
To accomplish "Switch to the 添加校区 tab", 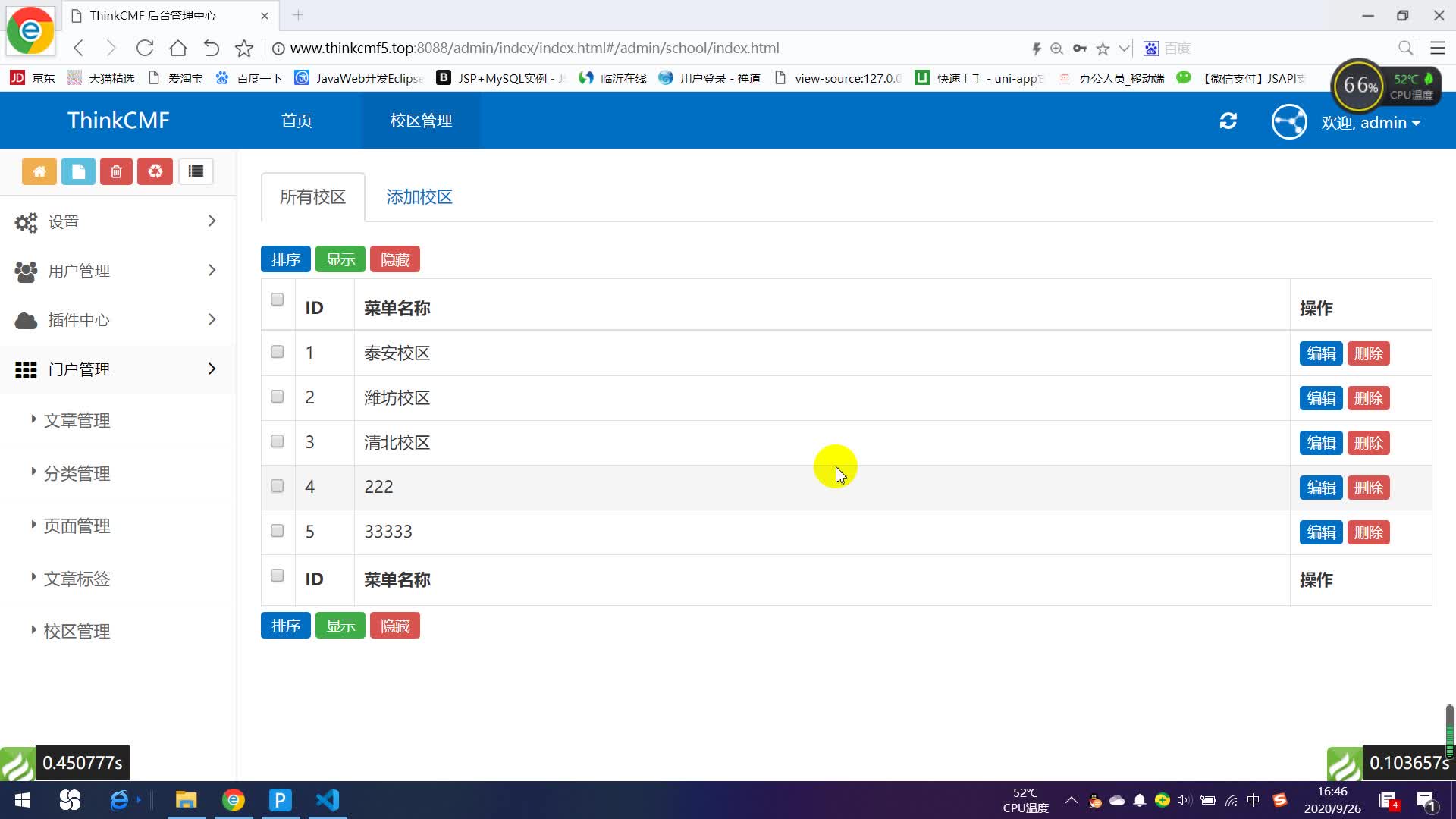I will pyautogui.click(x=419, y=196).
